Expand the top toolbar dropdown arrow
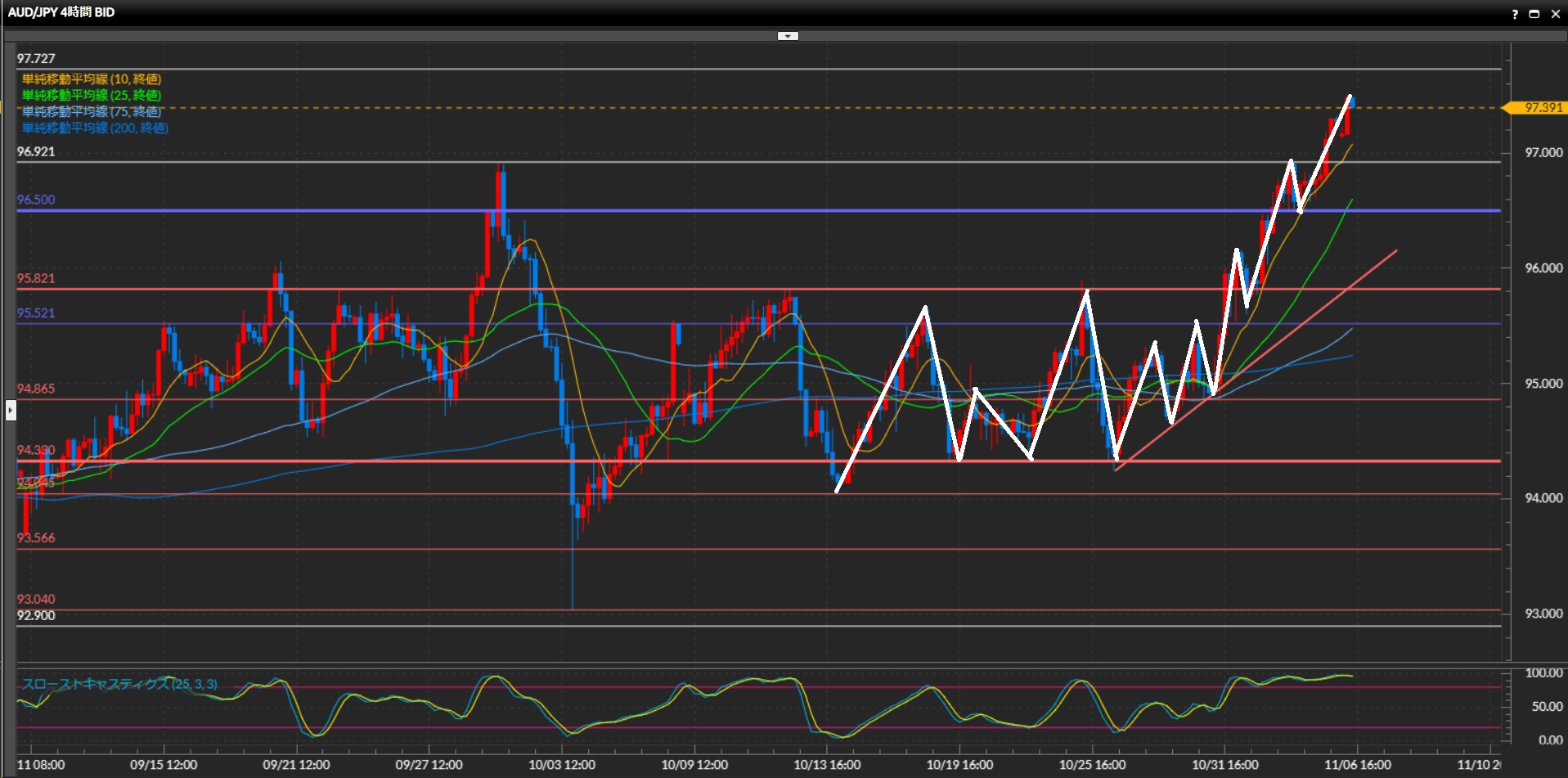 point(787,36)
